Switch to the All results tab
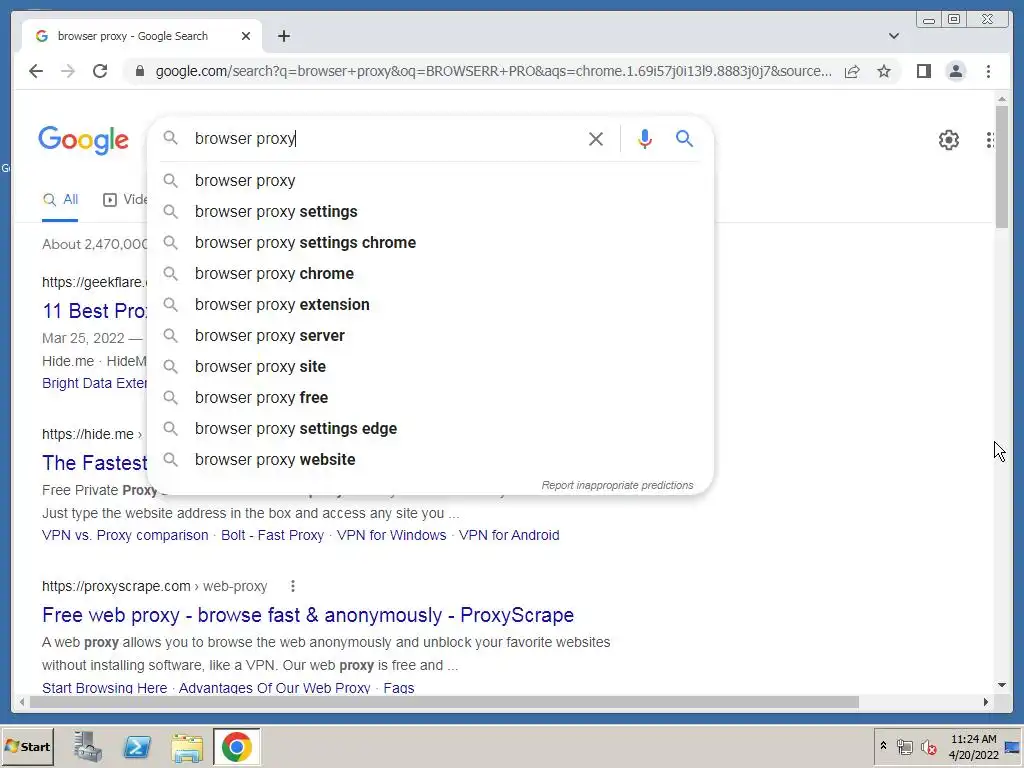This screenshot has height=768, width=1024. click(x=60, y=200)
